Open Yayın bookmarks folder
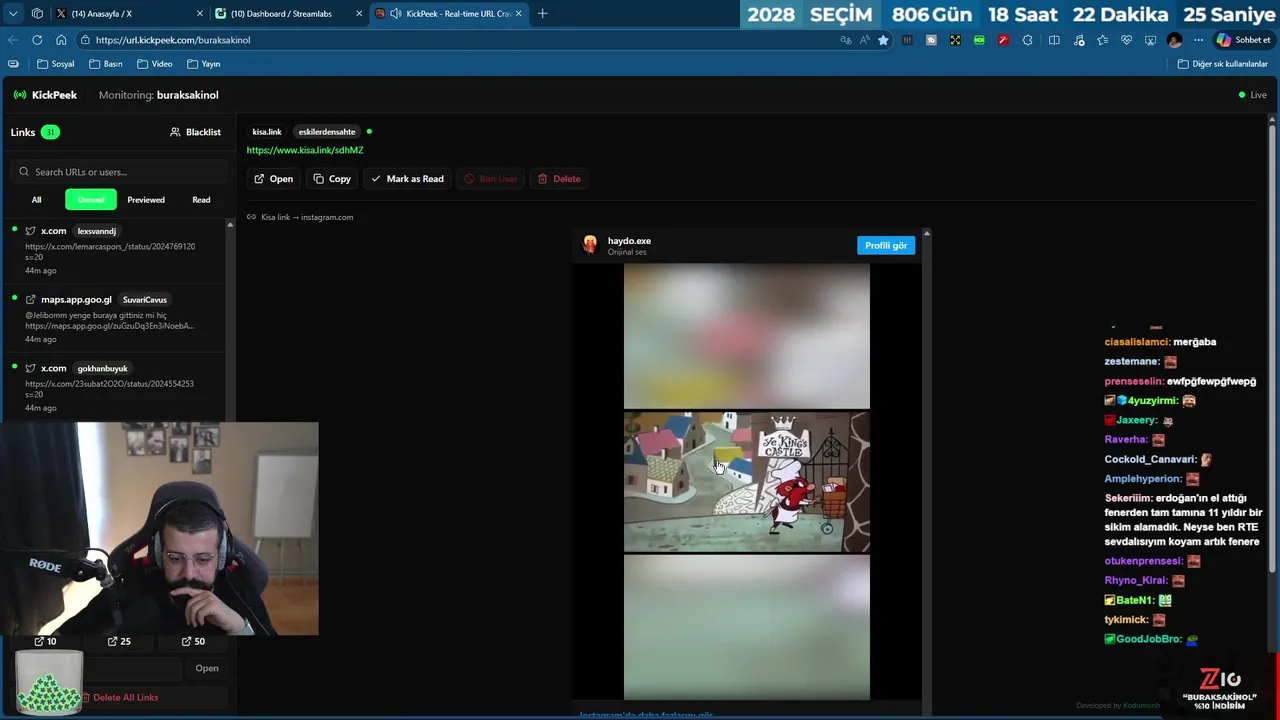 pos(204,64)
